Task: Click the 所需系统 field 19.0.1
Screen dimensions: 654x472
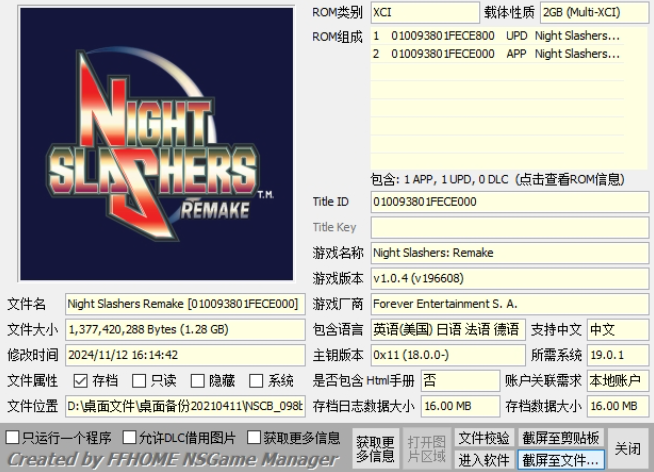Action: (x=618, y=355)
